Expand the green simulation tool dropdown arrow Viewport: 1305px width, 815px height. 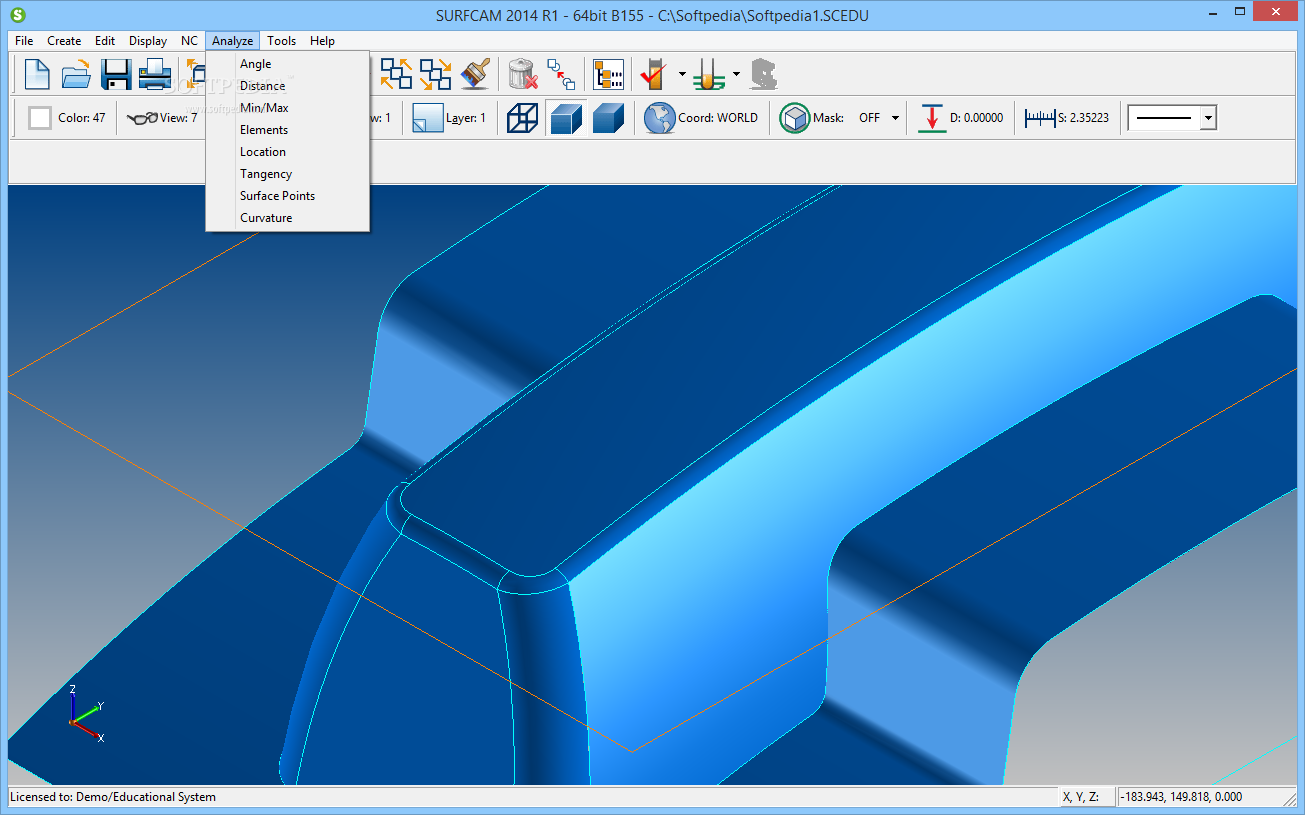pyautogui.click(x=736, y=74)
